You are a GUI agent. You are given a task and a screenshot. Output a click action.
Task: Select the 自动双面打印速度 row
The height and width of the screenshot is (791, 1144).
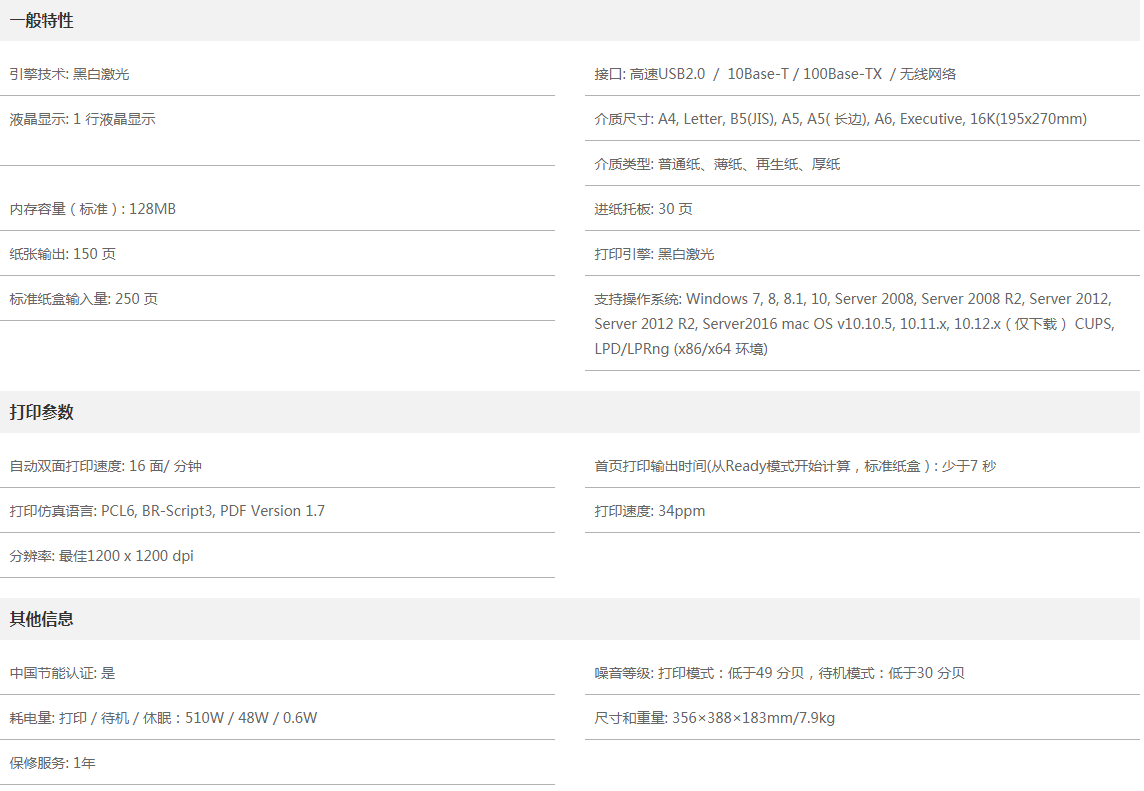(106, 466)
